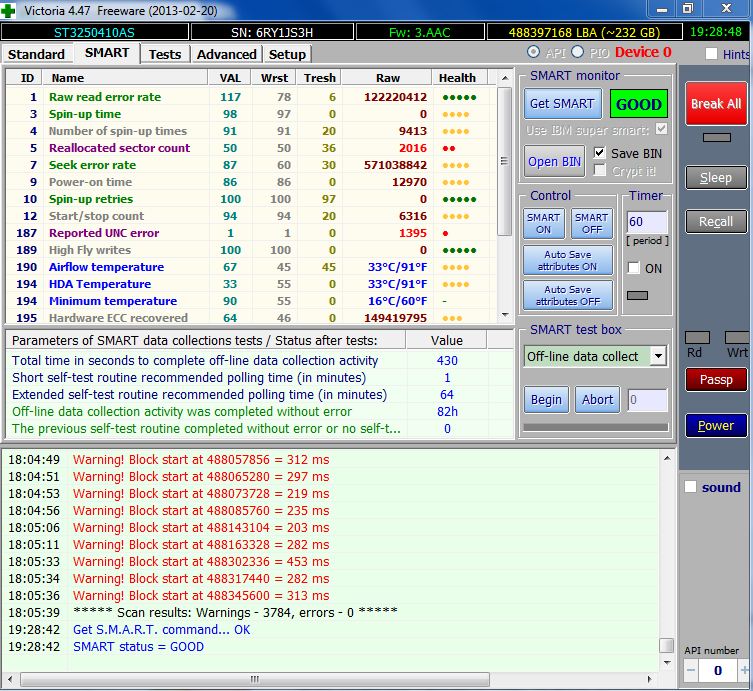
Task: Turn on the Timer ON checkbox
Action: tap(633, 268)
